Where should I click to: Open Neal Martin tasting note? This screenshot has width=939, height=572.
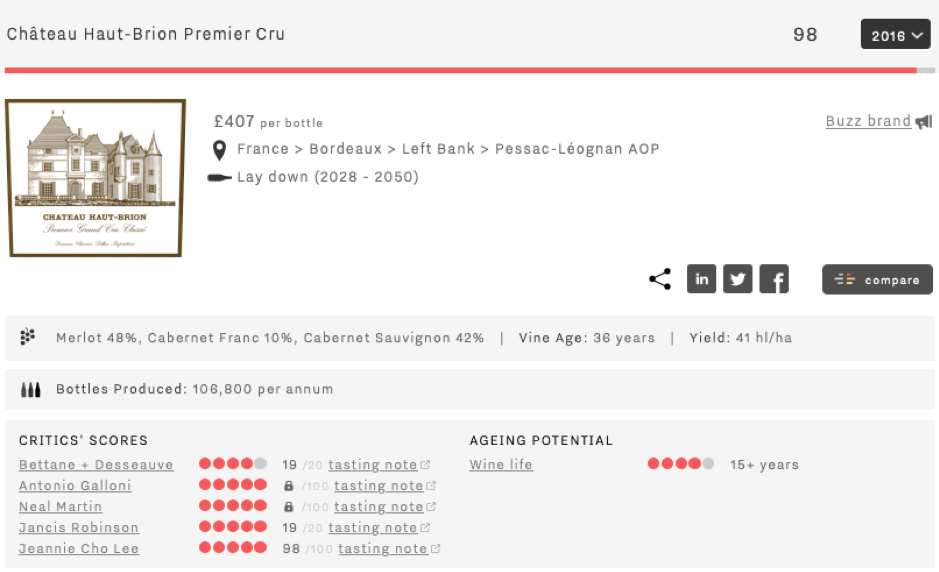pyautogui.click(x=384, y=507)
